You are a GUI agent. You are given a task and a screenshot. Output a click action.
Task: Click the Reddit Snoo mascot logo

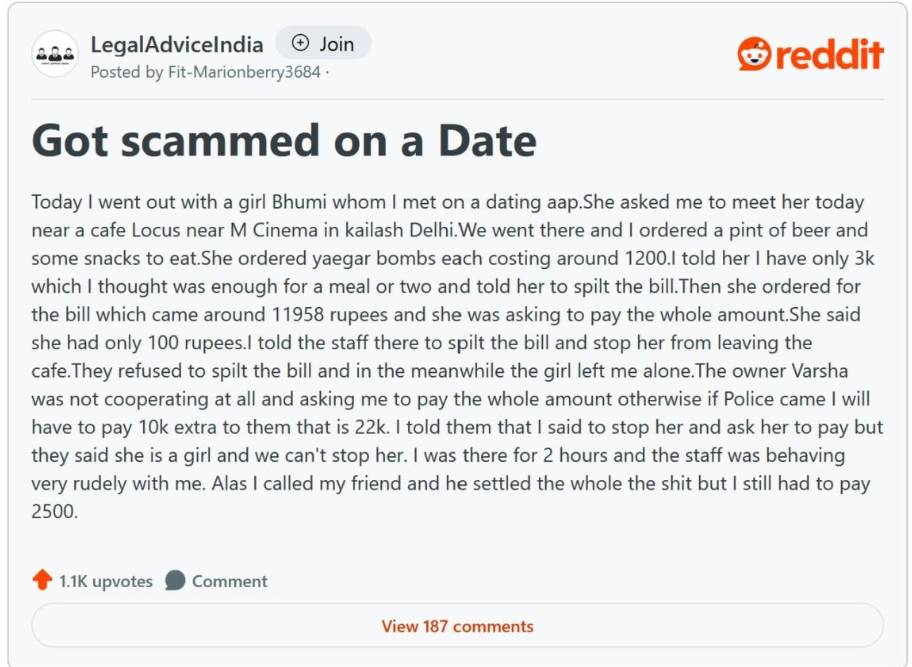coord(753,54)
